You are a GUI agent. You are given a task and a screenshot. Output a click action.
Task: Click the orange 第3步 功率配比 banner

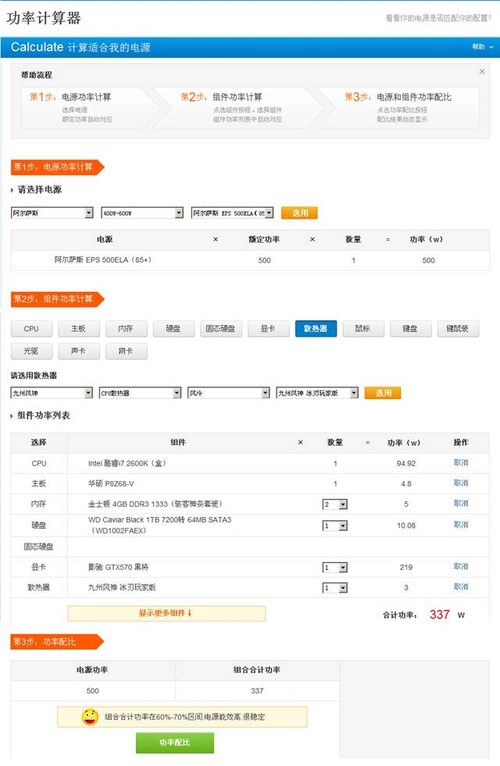pyautogui.click(x=57, y=642)
